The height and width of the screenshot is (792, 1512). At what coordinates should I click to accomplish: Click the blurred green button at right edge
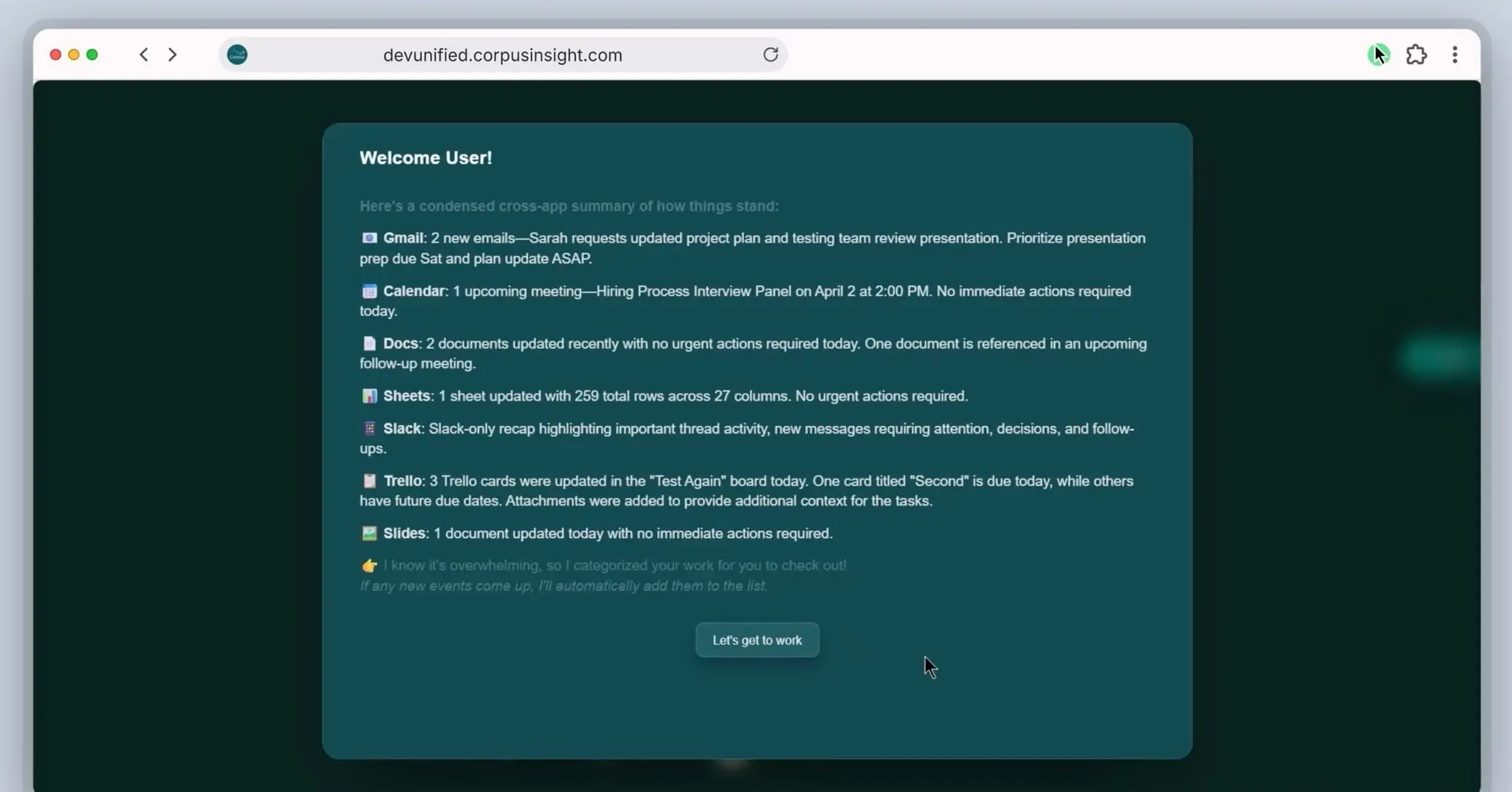click(1441, 357)
